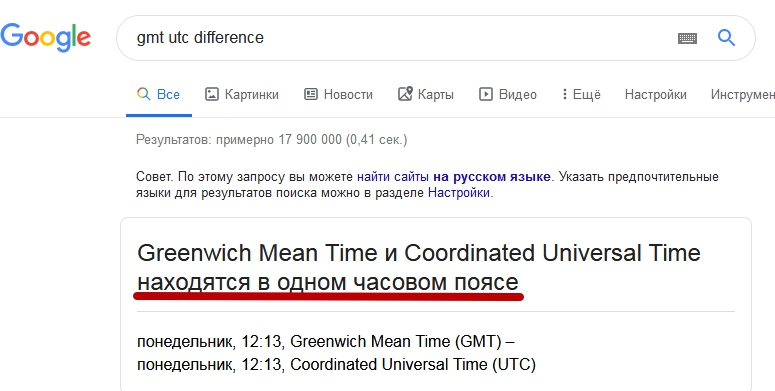Click the three-dot Ещё icon
The width and height of the screenshot is (775, 391).
pos(564,94)
